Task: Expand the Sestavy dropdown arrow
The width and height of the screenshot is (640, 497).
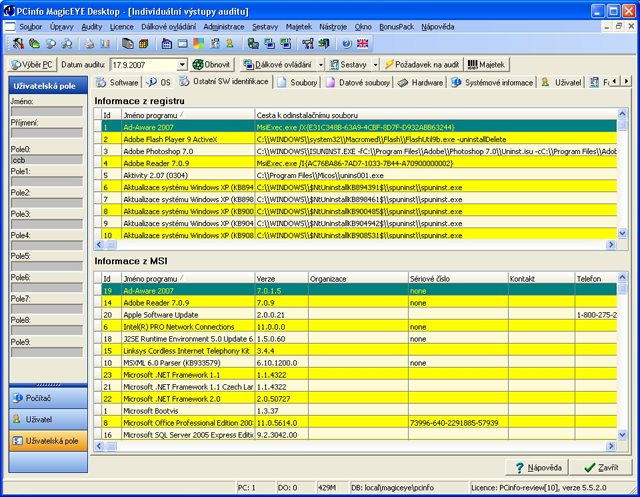Action: [376, 64]
